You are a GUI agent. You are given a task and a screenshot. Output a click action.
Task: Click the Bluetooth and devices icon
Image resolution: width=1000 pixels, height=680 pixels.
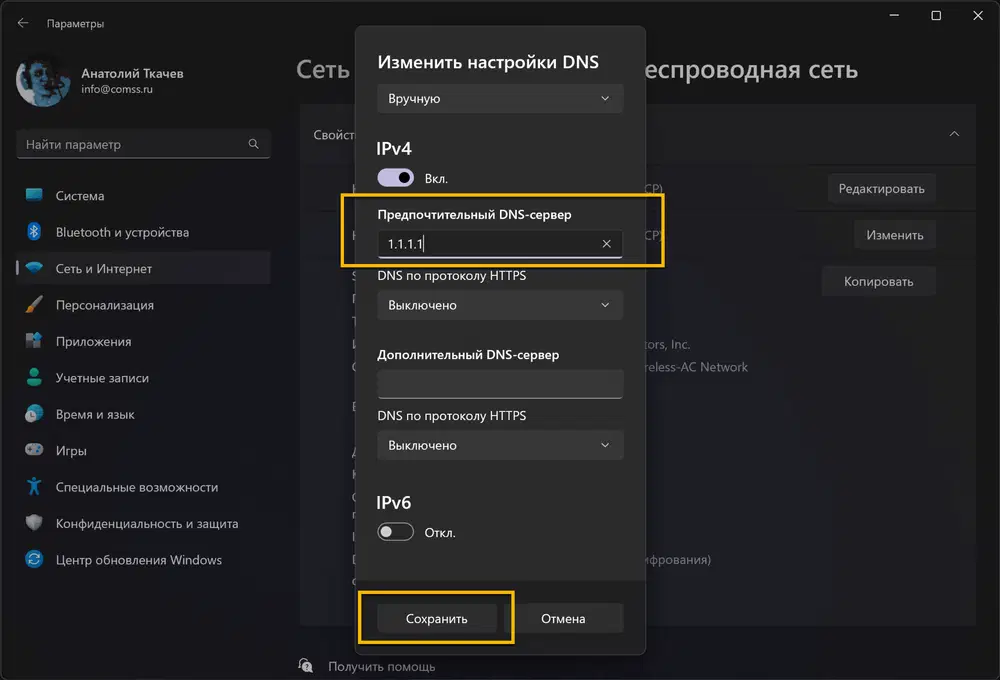click(35, 232)
